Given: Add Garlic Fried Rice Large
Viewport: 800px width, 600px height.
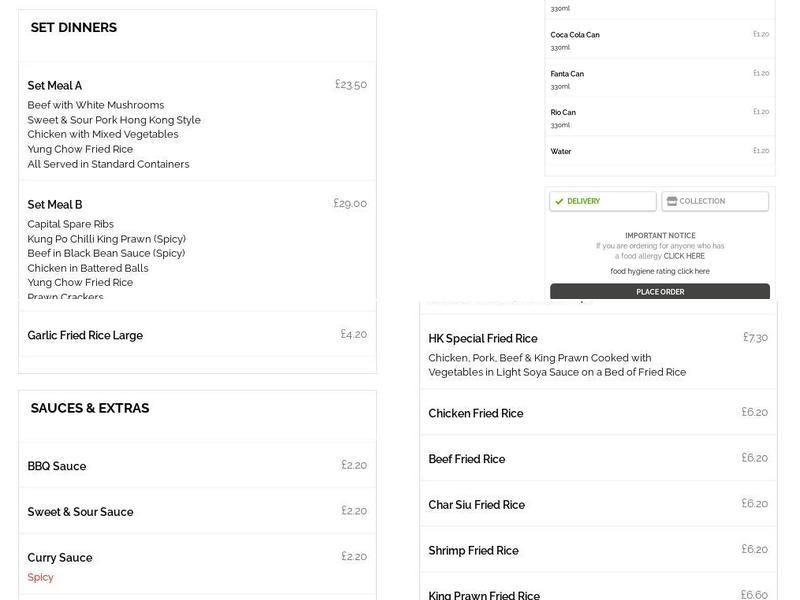Looking at the screenshot, I should click(x=197, y=335).
